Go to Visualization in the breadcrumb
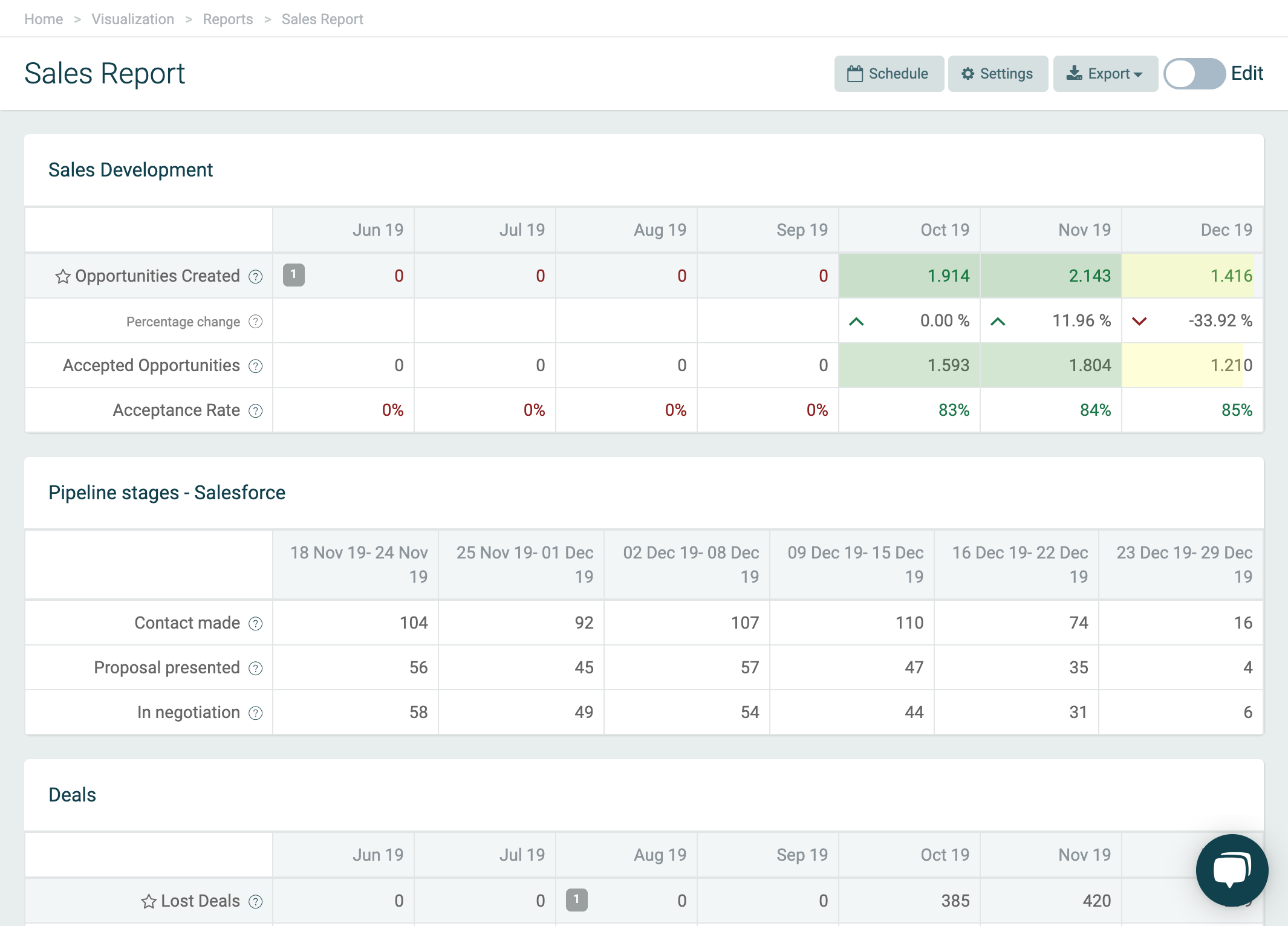 133,19
